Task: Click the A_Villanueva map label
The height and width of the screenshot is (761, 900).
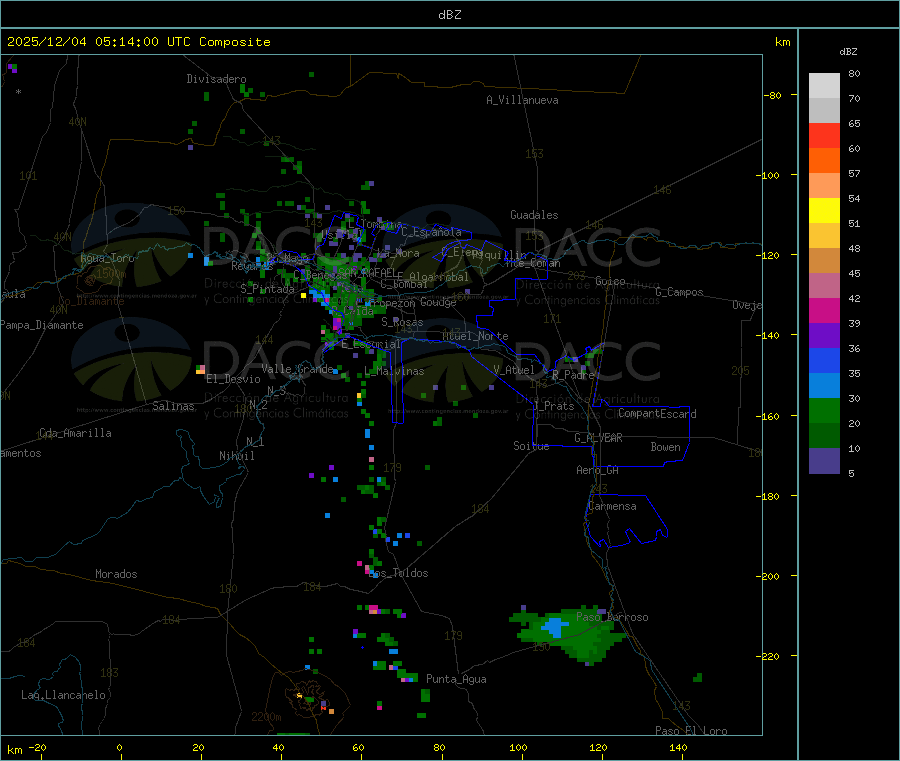Action: point(522,100)
